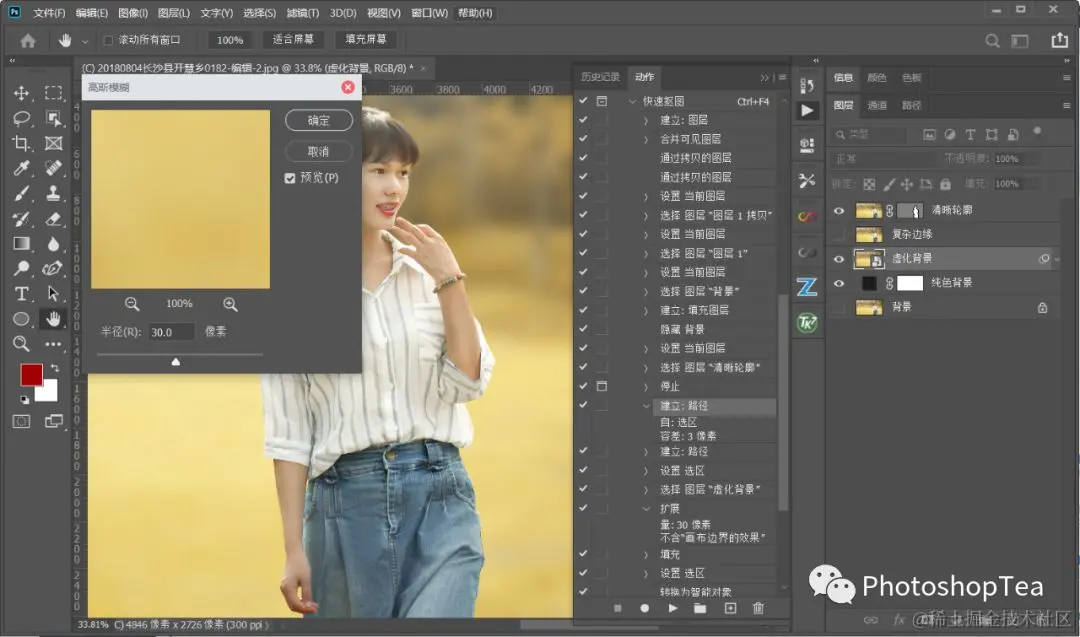Click the Home icon in the options bar

click(28, 41)
